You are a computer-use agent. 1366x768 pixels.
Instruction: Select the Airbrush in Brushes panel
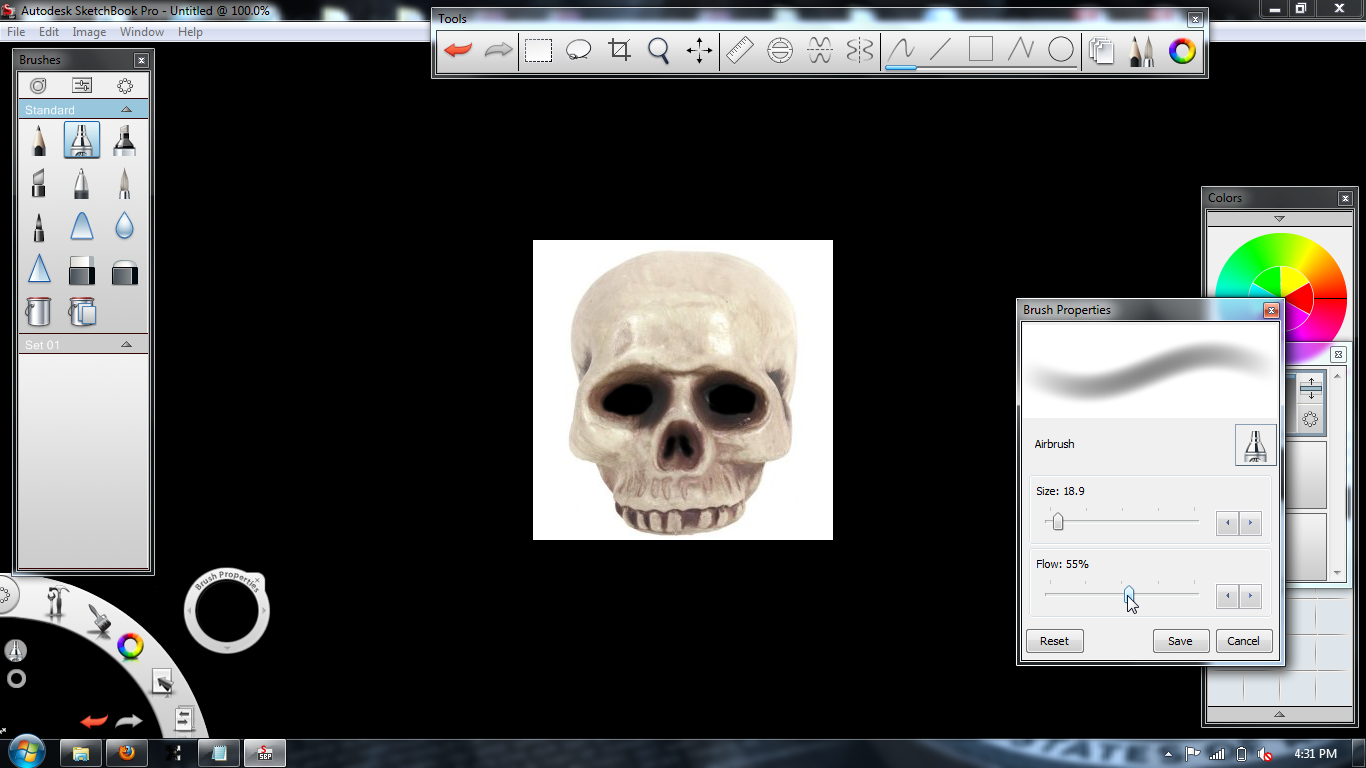(82, 140)
